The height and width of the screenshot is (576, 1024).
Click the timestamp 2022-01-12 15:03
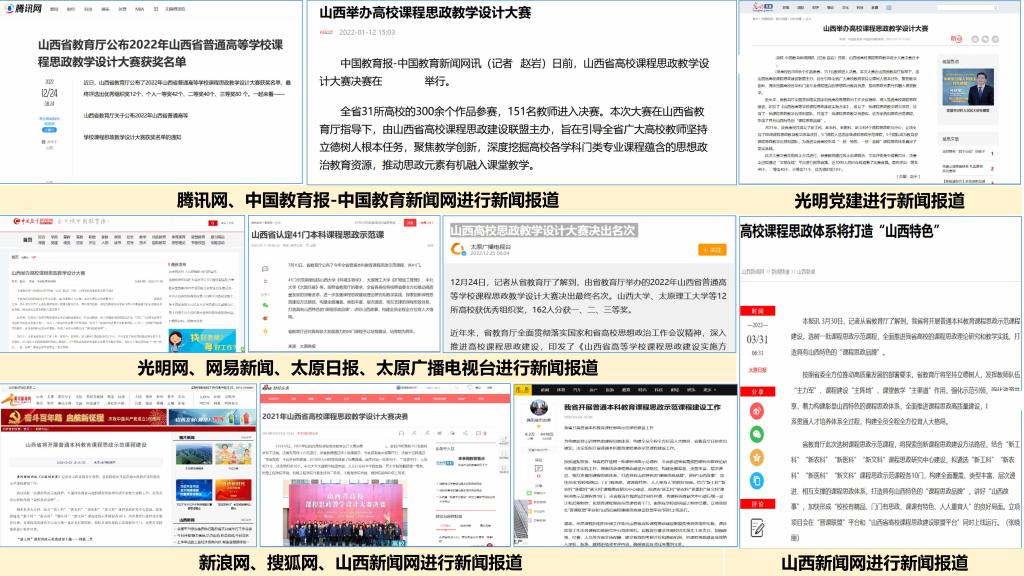[x=366, y=32]
